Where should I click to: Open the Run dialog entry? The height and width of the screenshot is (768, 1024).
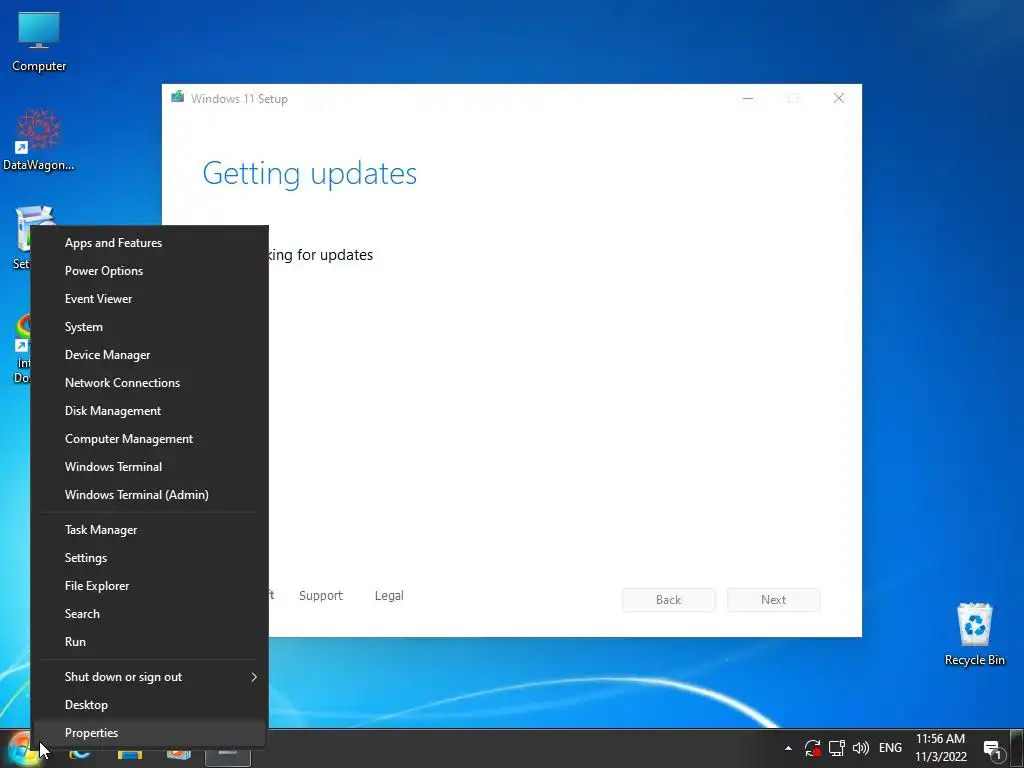coord(150,643)
